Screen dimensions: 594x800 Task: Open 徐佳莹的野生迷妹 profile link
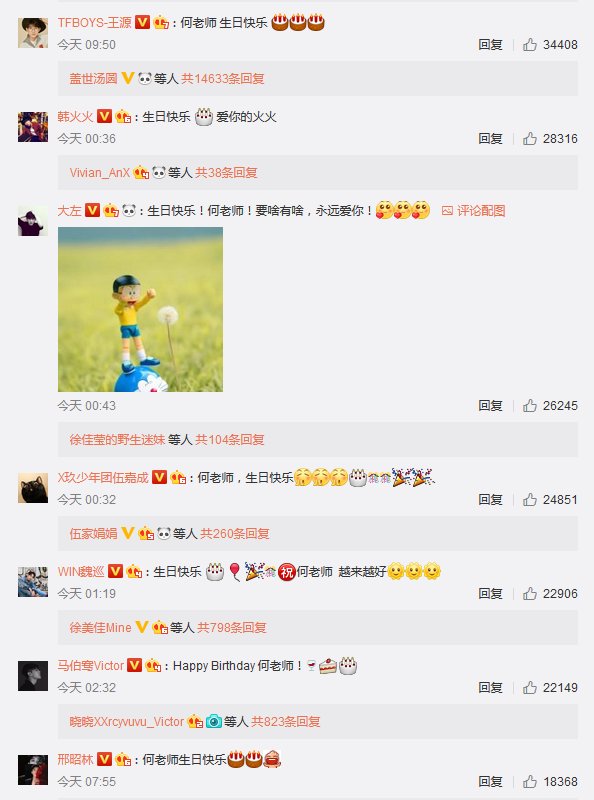pyautogui.click(x=117, y=439)
